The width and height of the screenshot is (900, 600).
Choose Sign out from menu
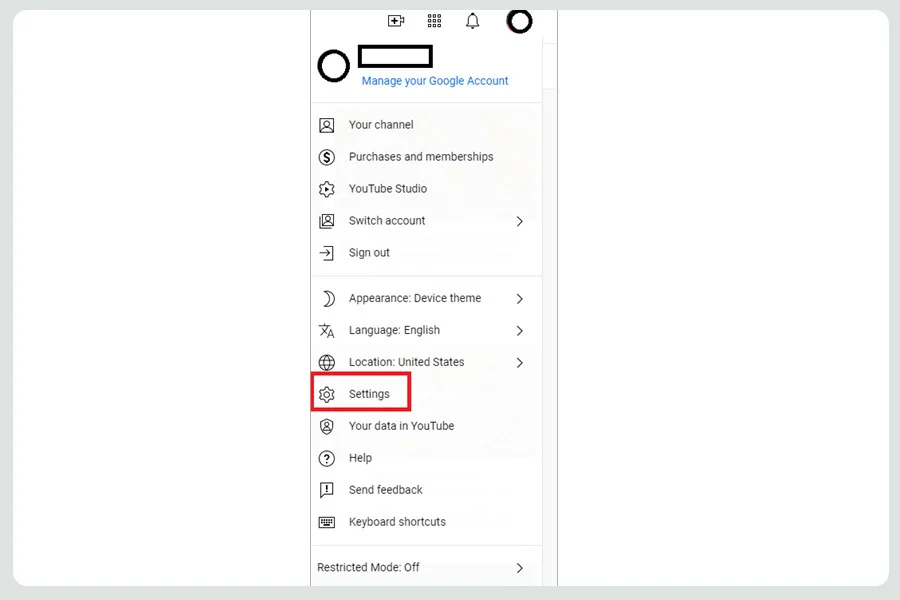point(426,253)
